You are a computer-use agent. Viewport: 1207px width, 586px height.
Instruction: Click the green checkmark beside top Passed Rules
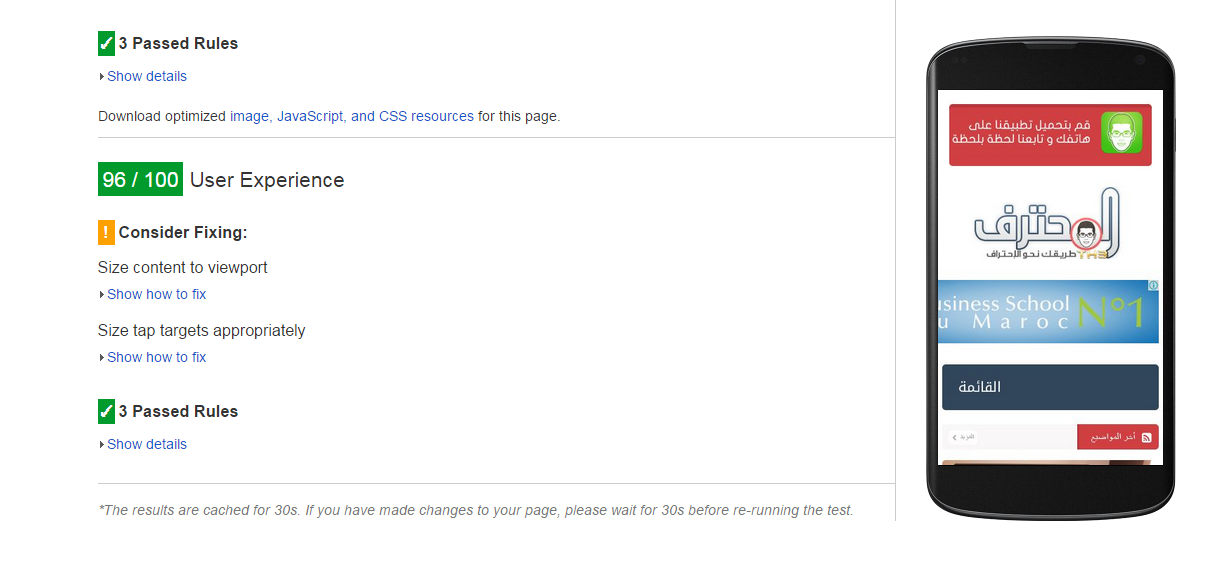(106, 43)
